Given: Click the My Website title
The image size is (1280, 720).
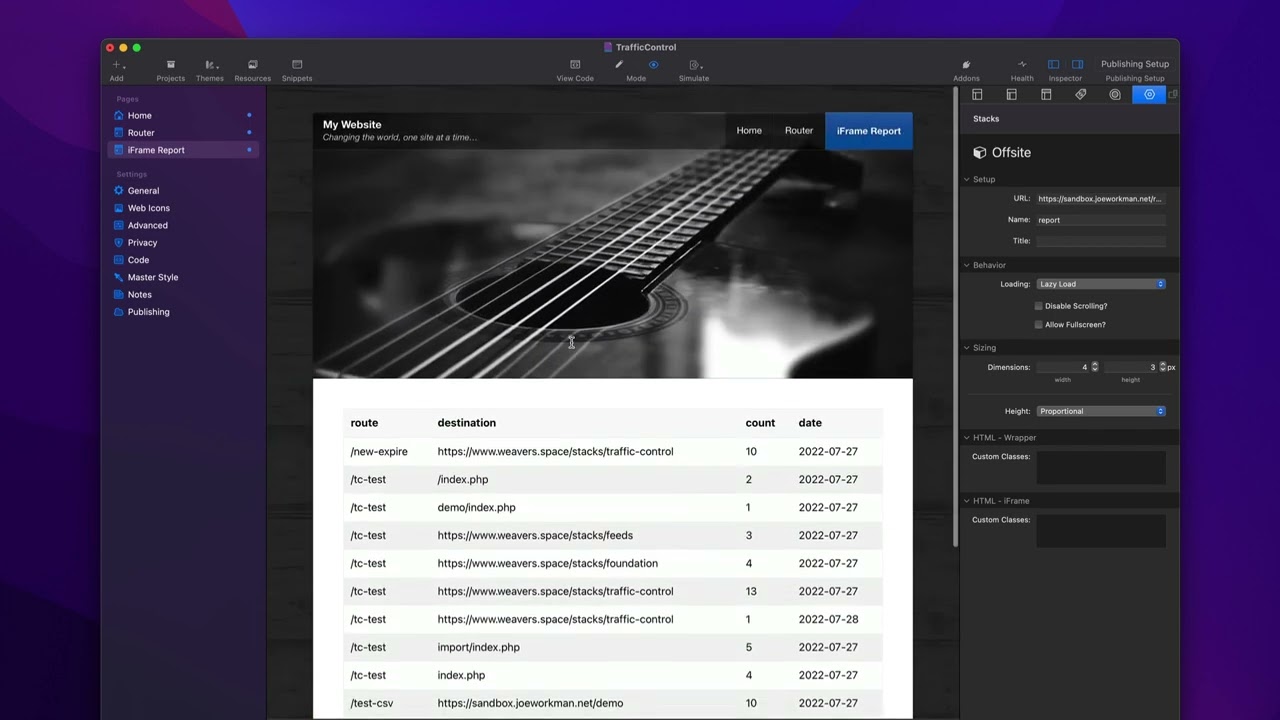Looking at the screenshot, I should click(x=352, y=125).
